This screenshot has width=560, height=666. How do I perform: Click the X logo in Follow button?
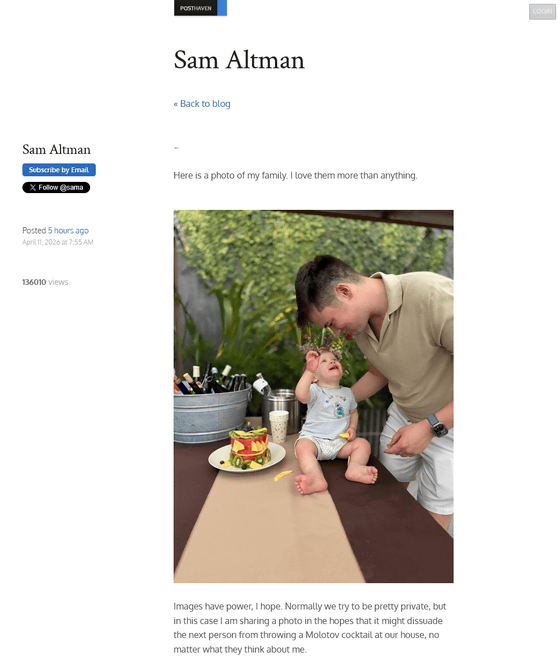(33, 187)
